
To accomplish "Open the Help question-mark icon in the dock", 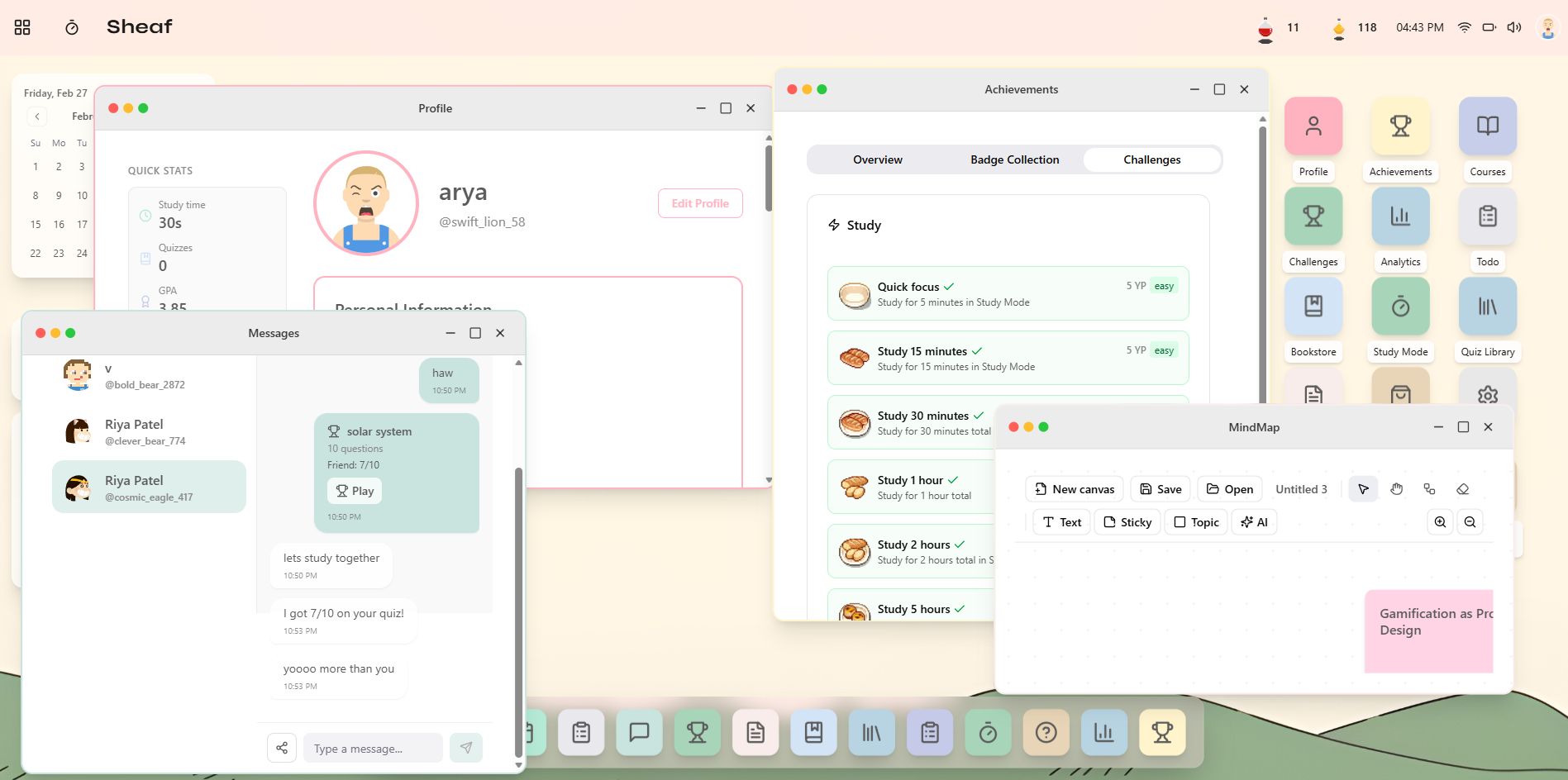I will 1046,732.
